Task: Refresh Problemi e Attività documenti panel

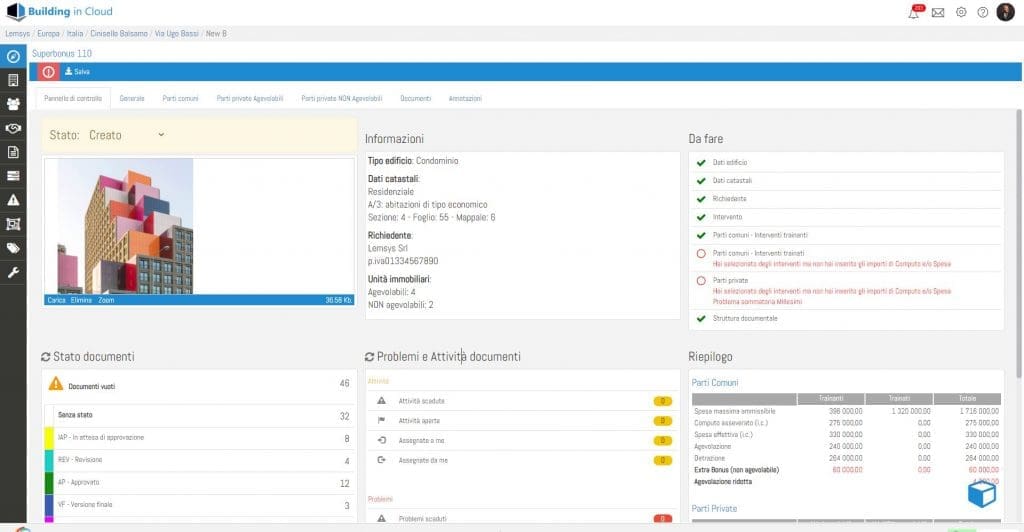Action: coord(370,357)
